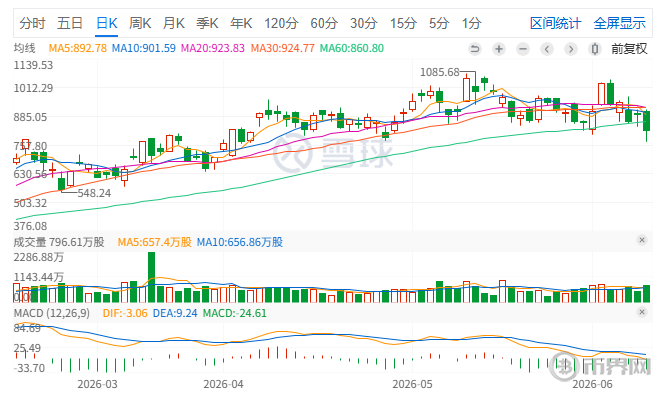Select the 60分 interval tab

click(324, 23)
